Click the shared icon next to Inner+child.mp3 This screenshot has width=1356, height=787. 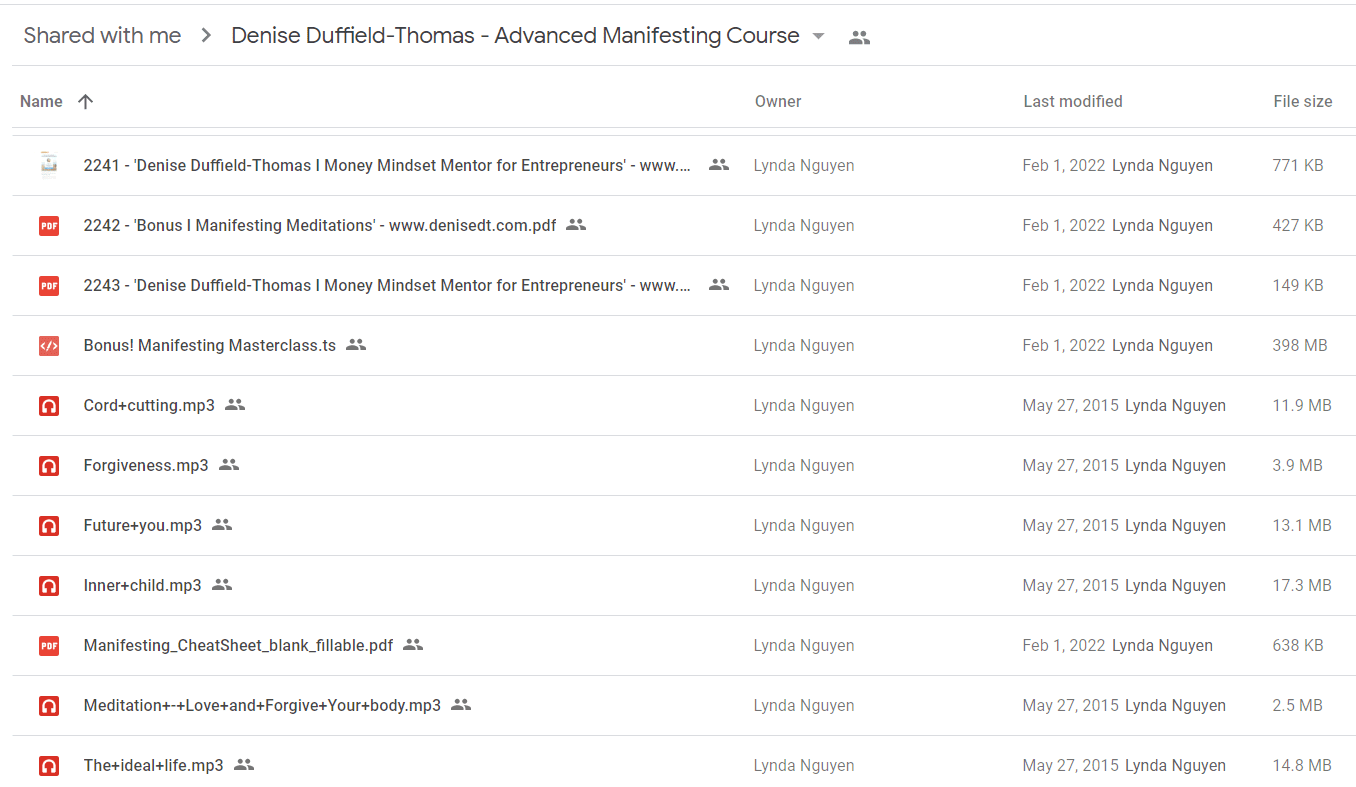(222, 585)
